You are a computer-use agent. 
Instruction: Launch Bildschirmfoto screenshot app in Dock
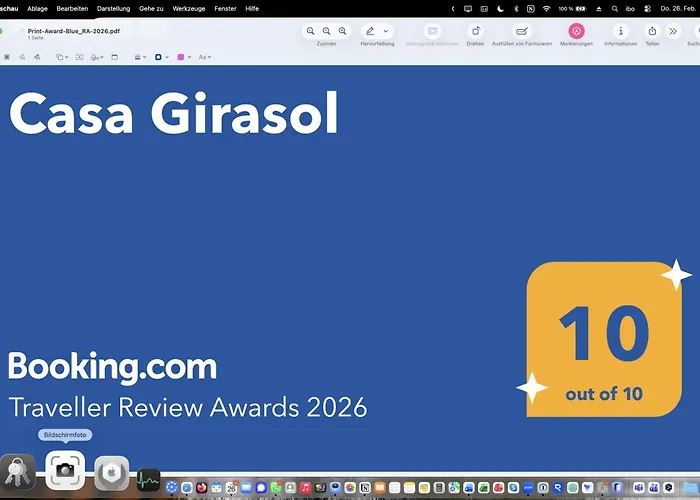click(65, 471)
